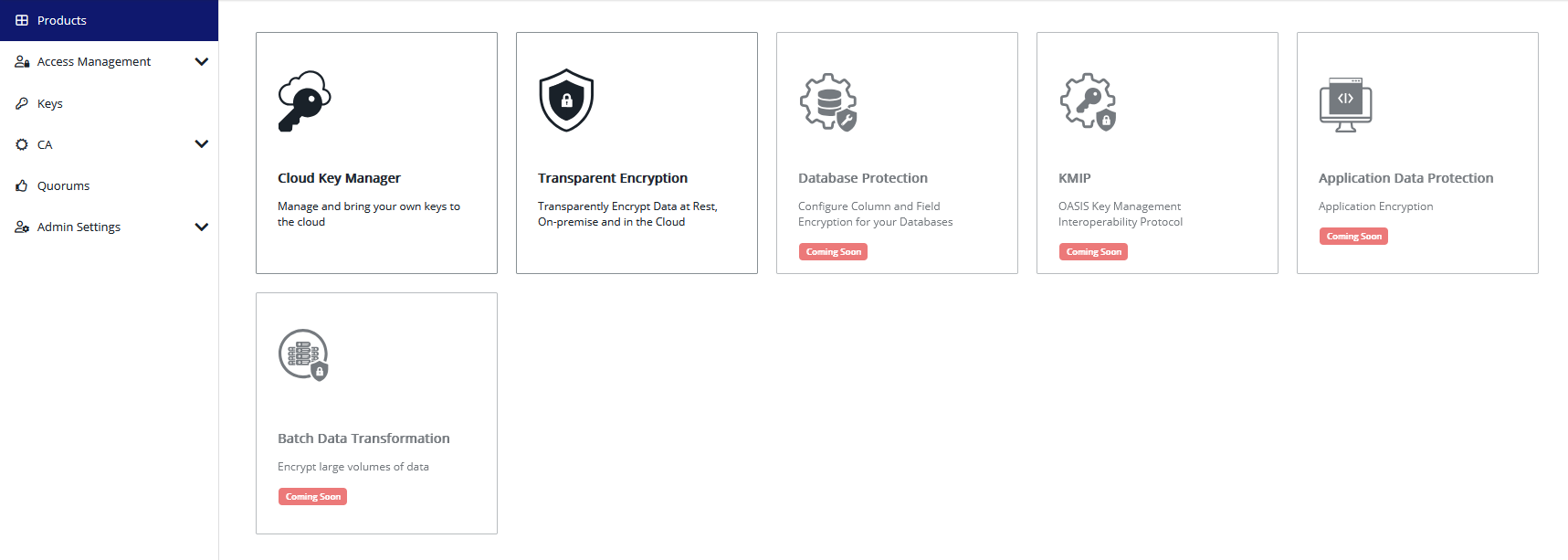Click the Access Management user-lock icon
The width and height of the screenshot is (1568, 560).
pos(22,62)
